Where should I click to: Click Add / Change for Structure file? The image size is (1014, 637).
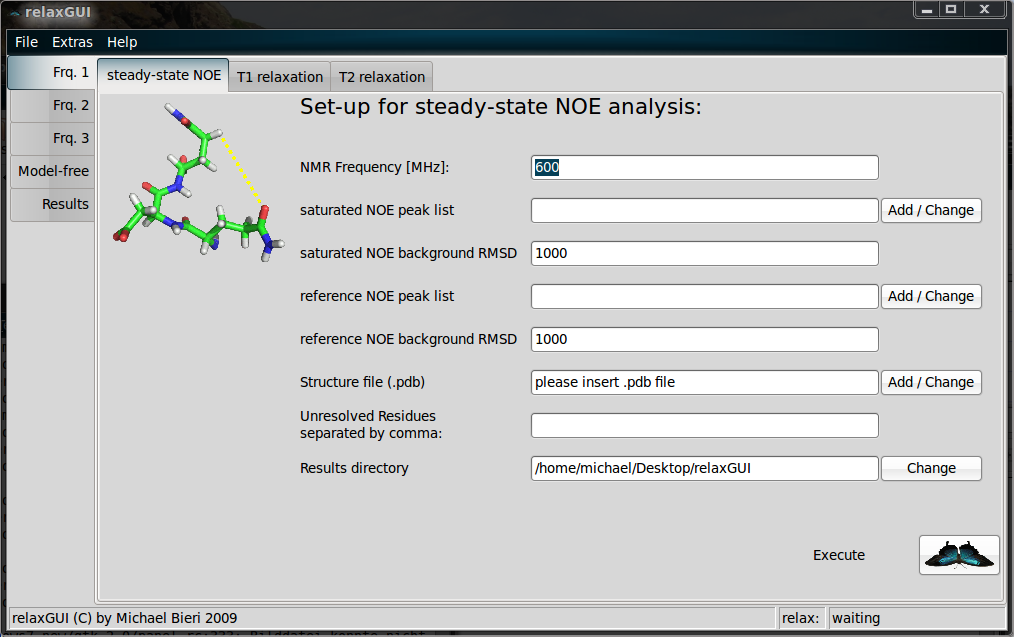(930, 382)
